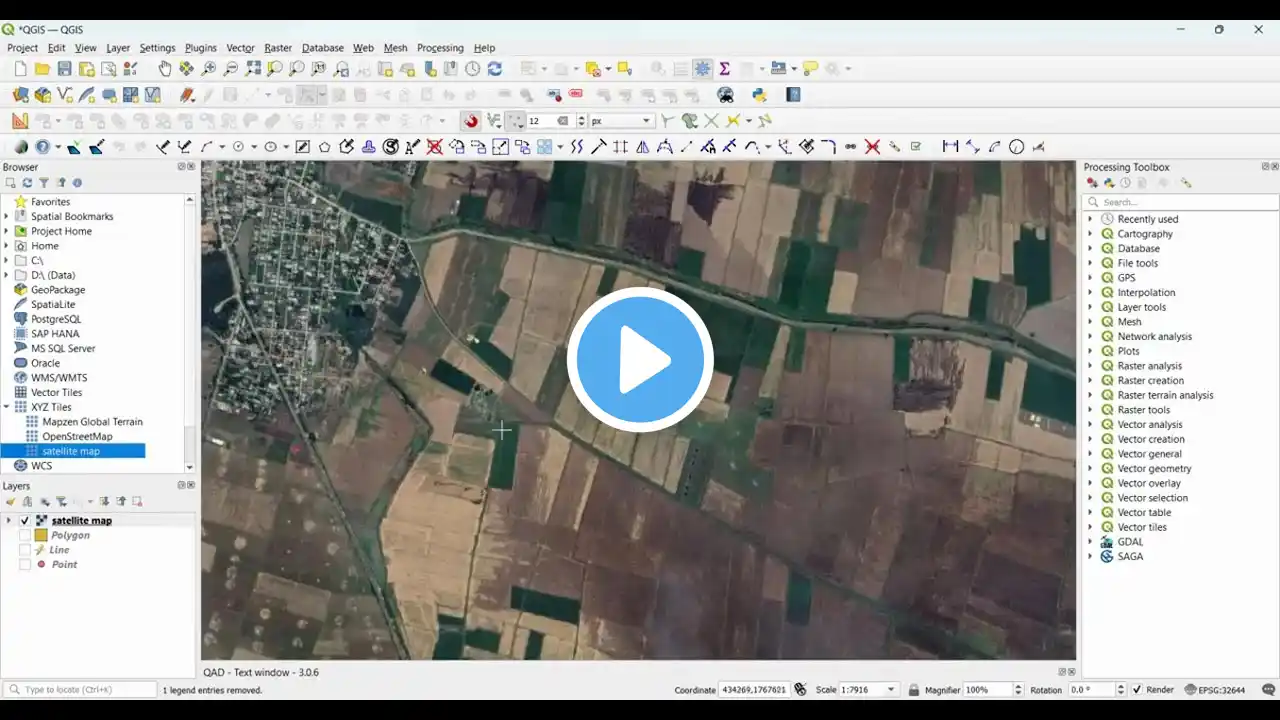Viewport: 1280px width, 720px height.
Task: Enable snapping with the magnet icon
Action: pos(470,121)
